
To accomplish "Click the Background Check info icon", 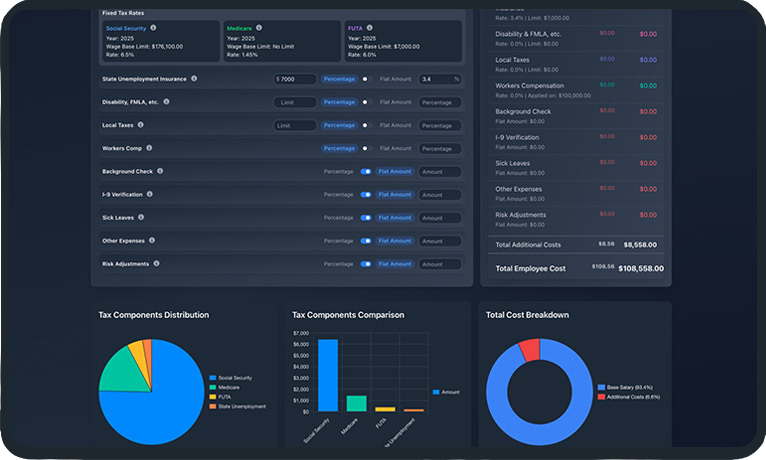I will pos(160,171).
